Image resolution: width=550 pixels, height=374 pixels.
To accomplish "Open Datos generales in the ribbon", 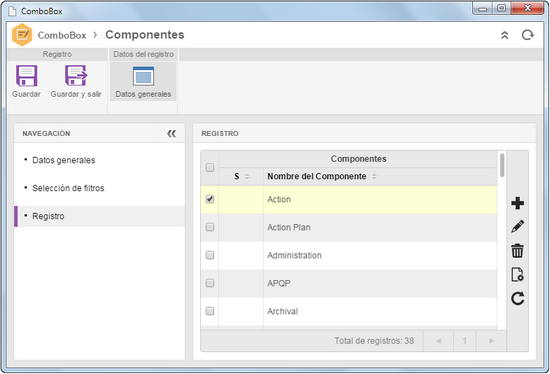I will [x=143, y=81].
